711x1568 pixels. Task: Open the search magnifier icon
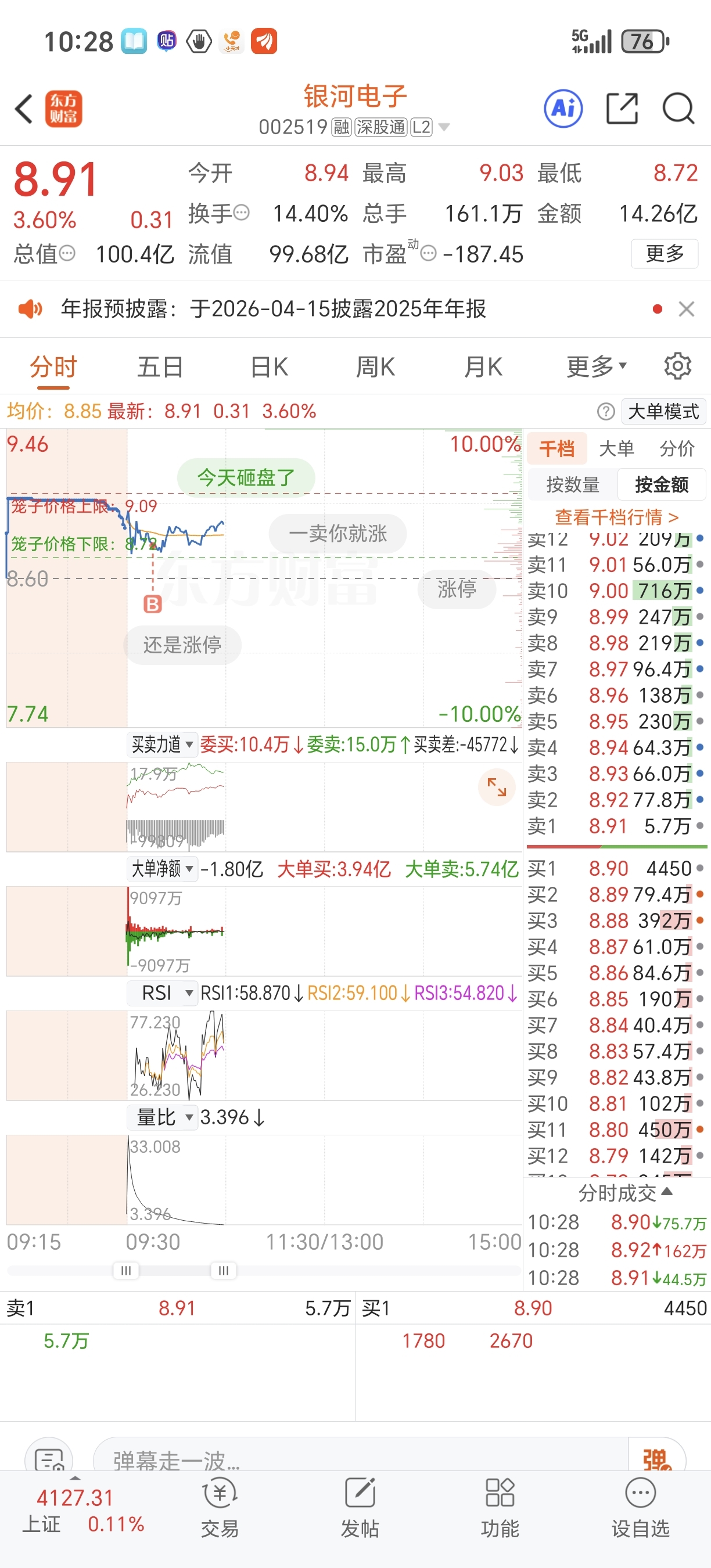tap(678, 109)
